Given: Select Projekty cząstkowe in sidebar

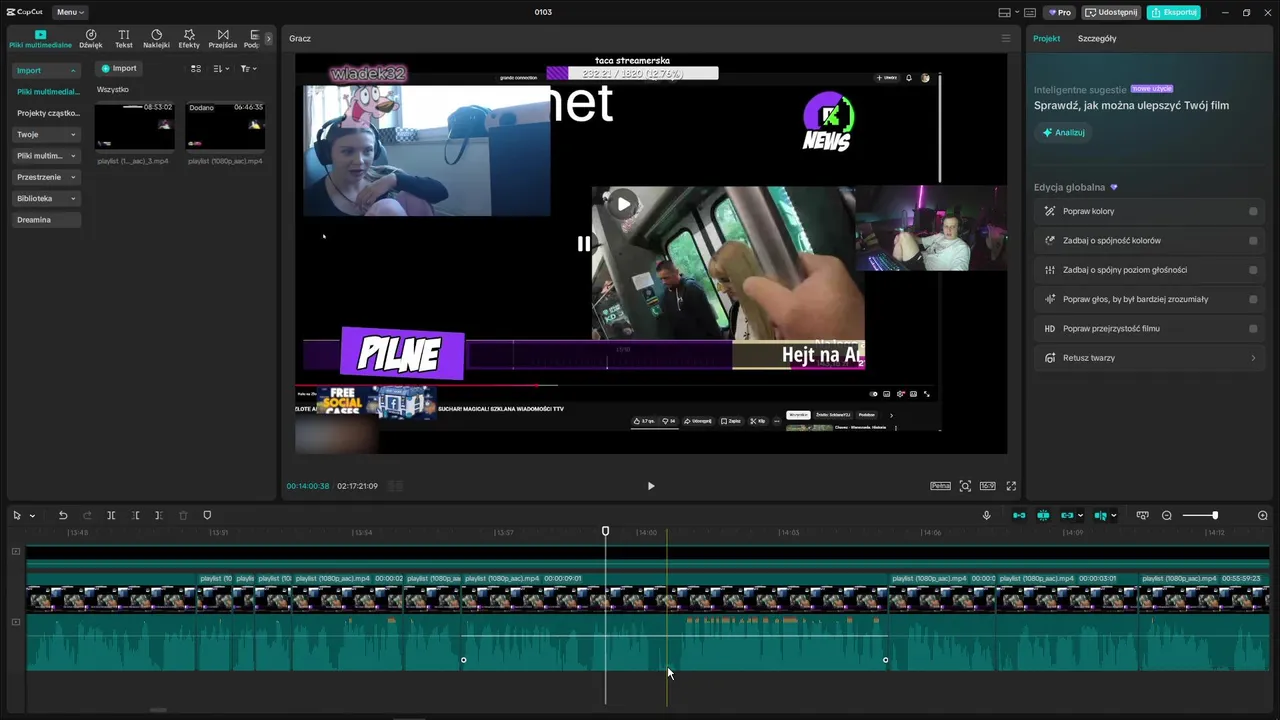Looking at the screenshot, I should (48, 113).
